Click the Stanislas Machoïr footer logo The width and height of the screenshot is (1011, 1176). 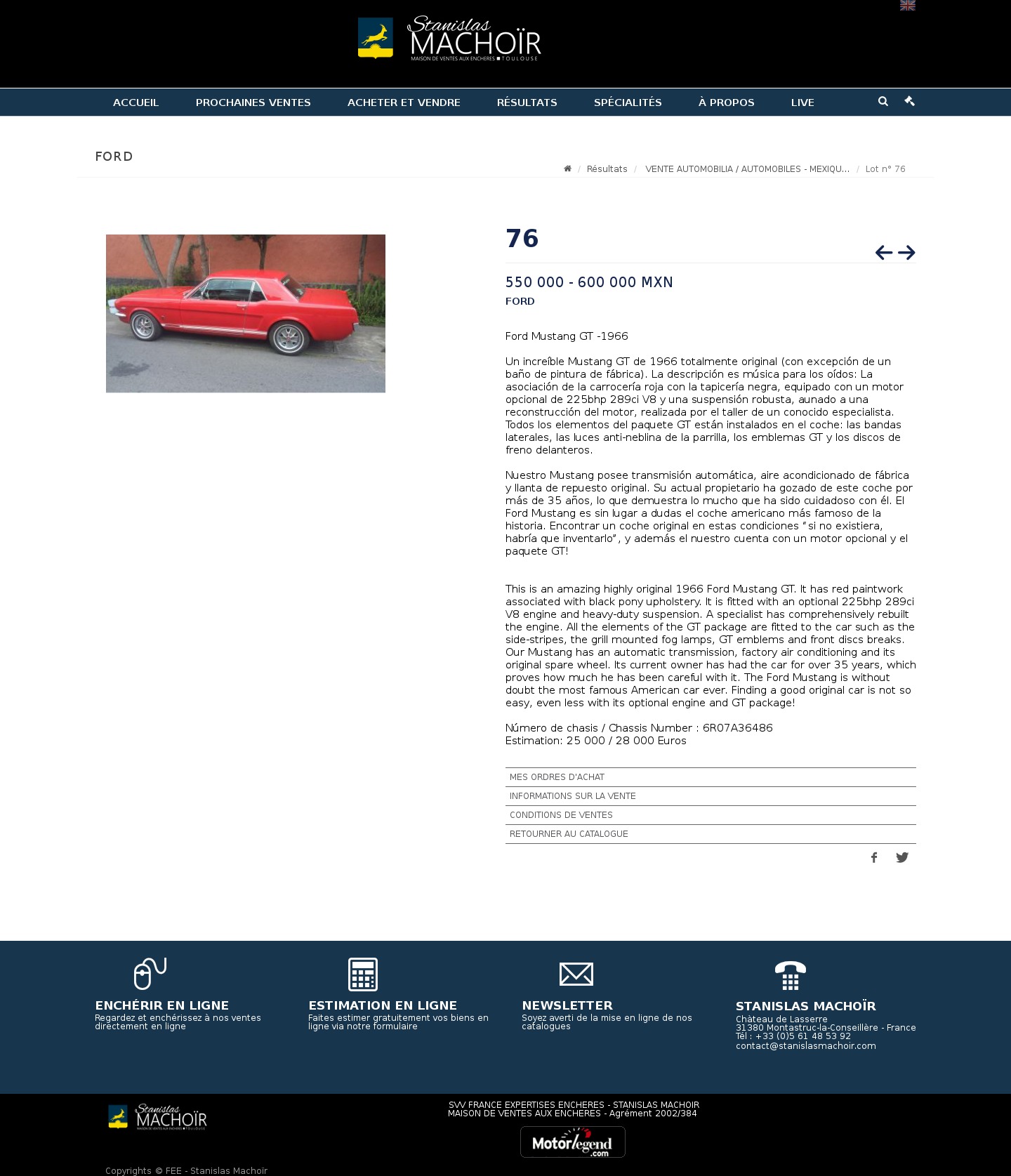coord(157,1116)
